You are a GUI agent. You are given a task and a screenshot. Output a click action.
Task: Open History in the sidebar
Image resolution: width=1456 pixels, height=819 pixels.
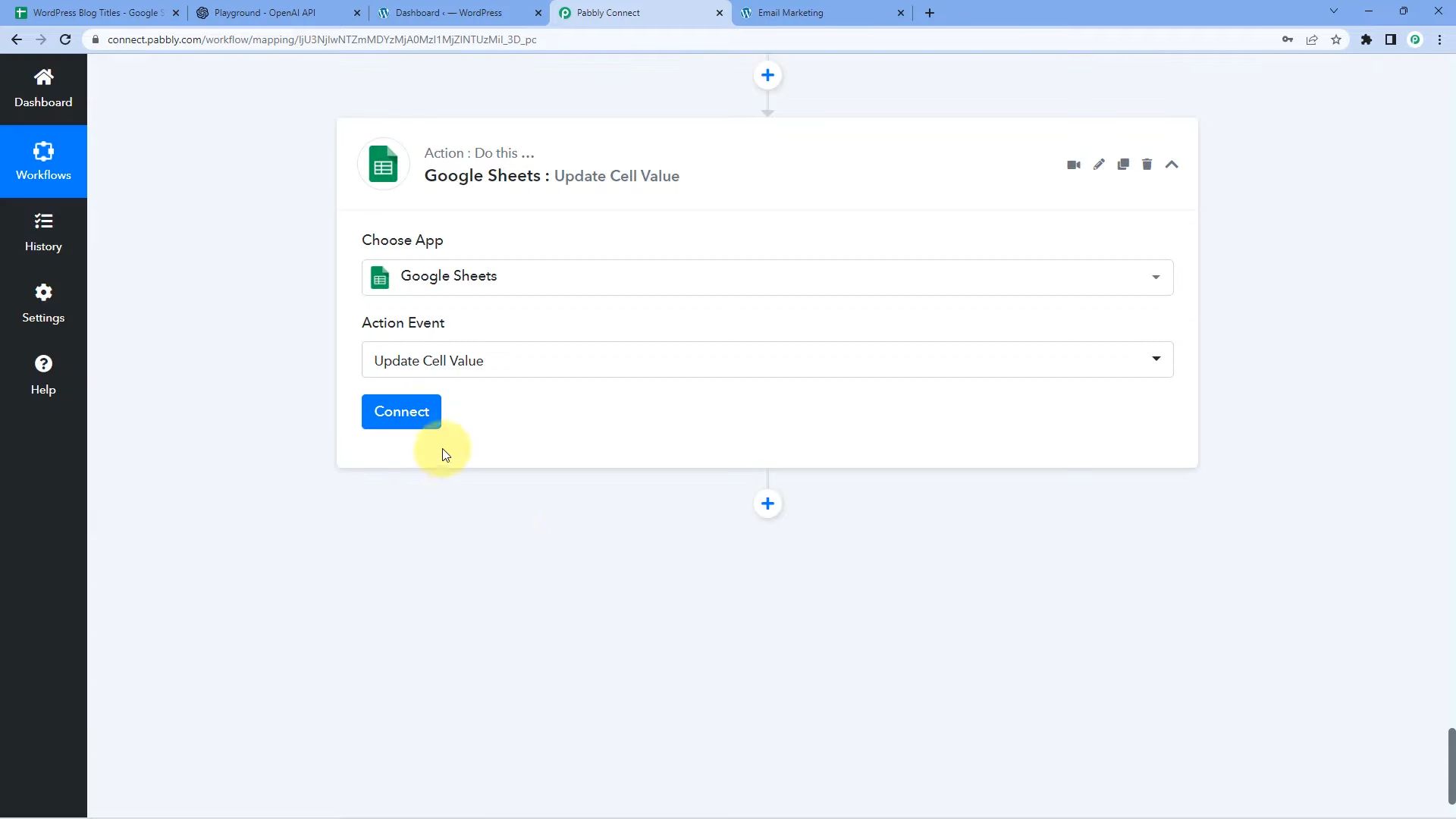point(43,232)
